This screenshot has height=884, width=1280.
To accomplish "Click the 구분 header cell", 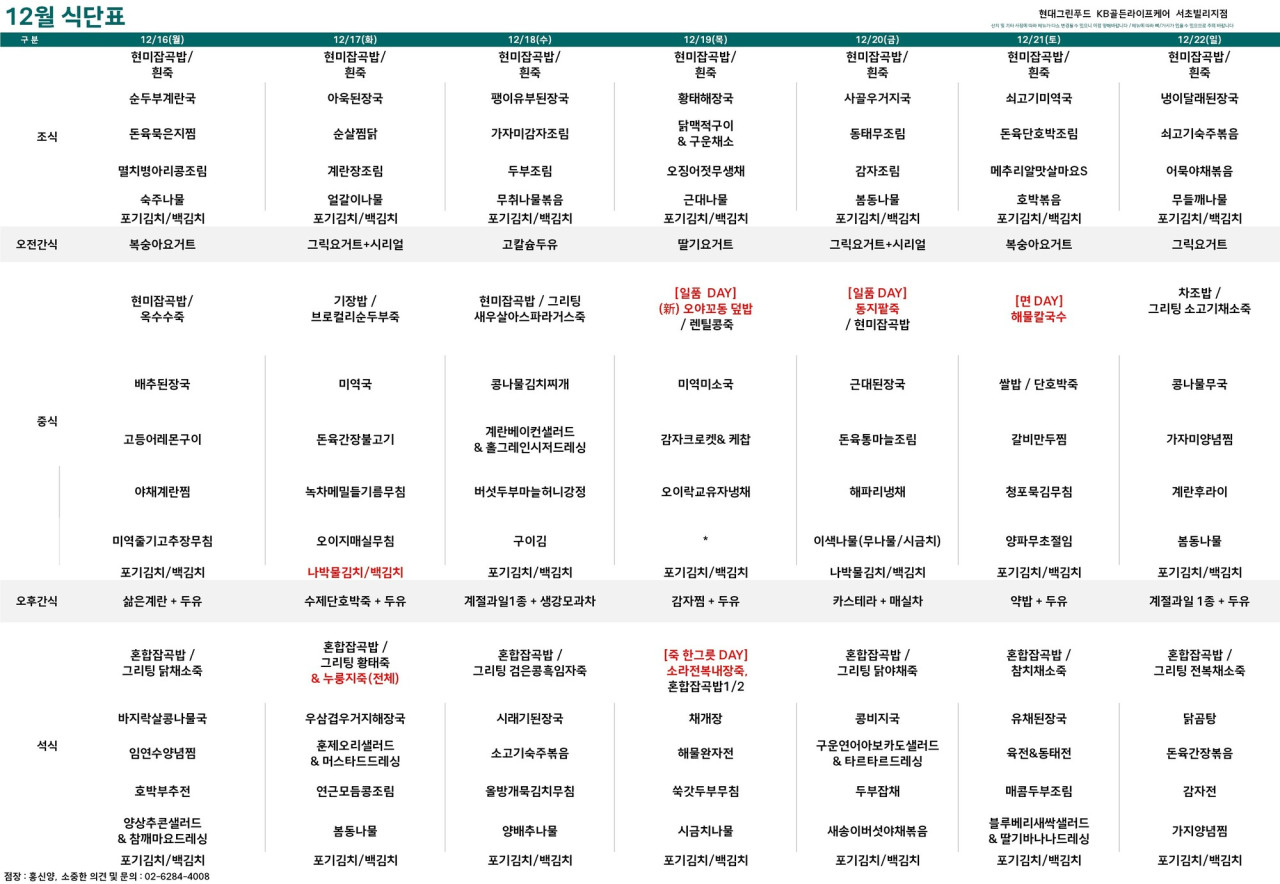I will tap(30, 40).
